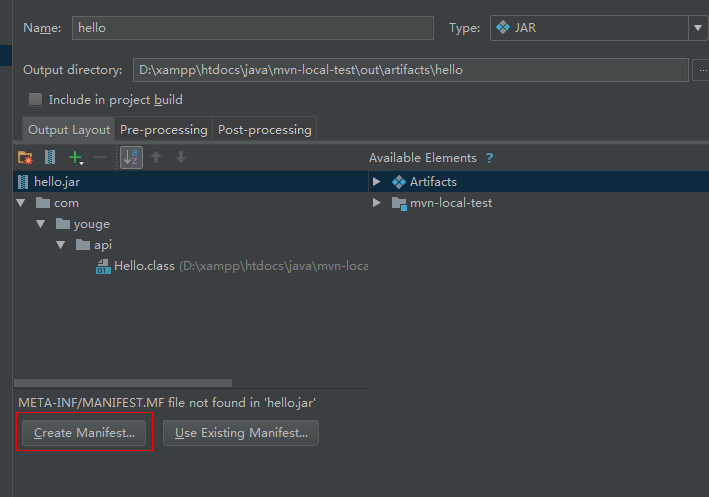Enable Include in project build checkbox
This screenshot has width=709, height=497.
pos(36,100)
